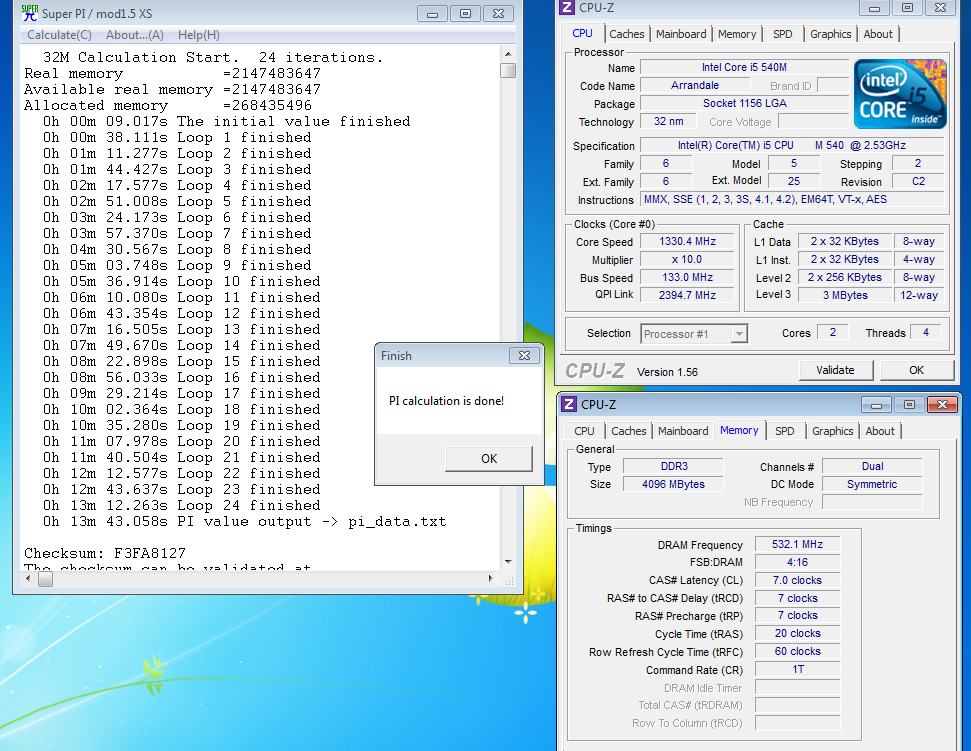Open the About...(A) menu in Super PI
The width and height of the screenshot is (971, 751).
135,35
